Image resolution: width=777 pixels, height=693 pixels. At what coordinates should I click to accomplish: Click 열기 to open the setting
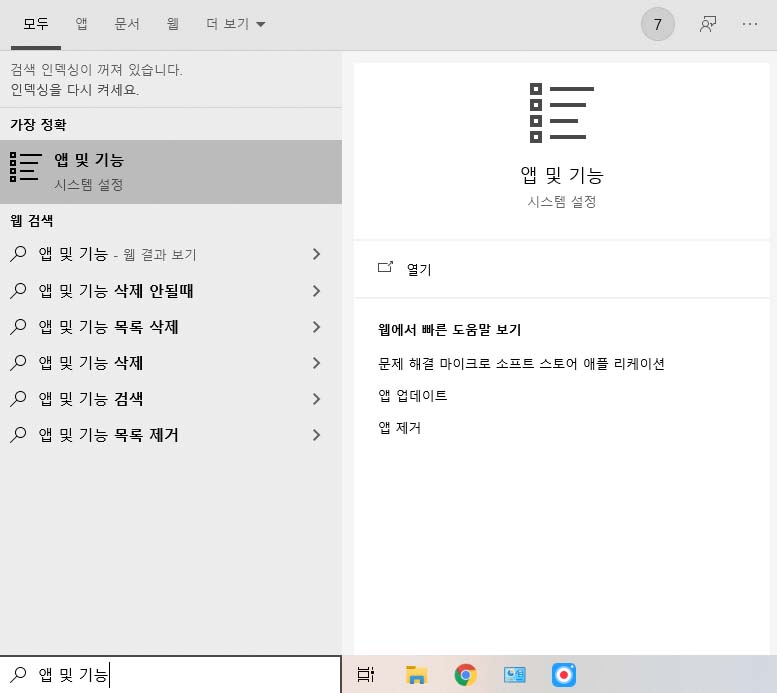pyautogui.click(x=419, y=269)
